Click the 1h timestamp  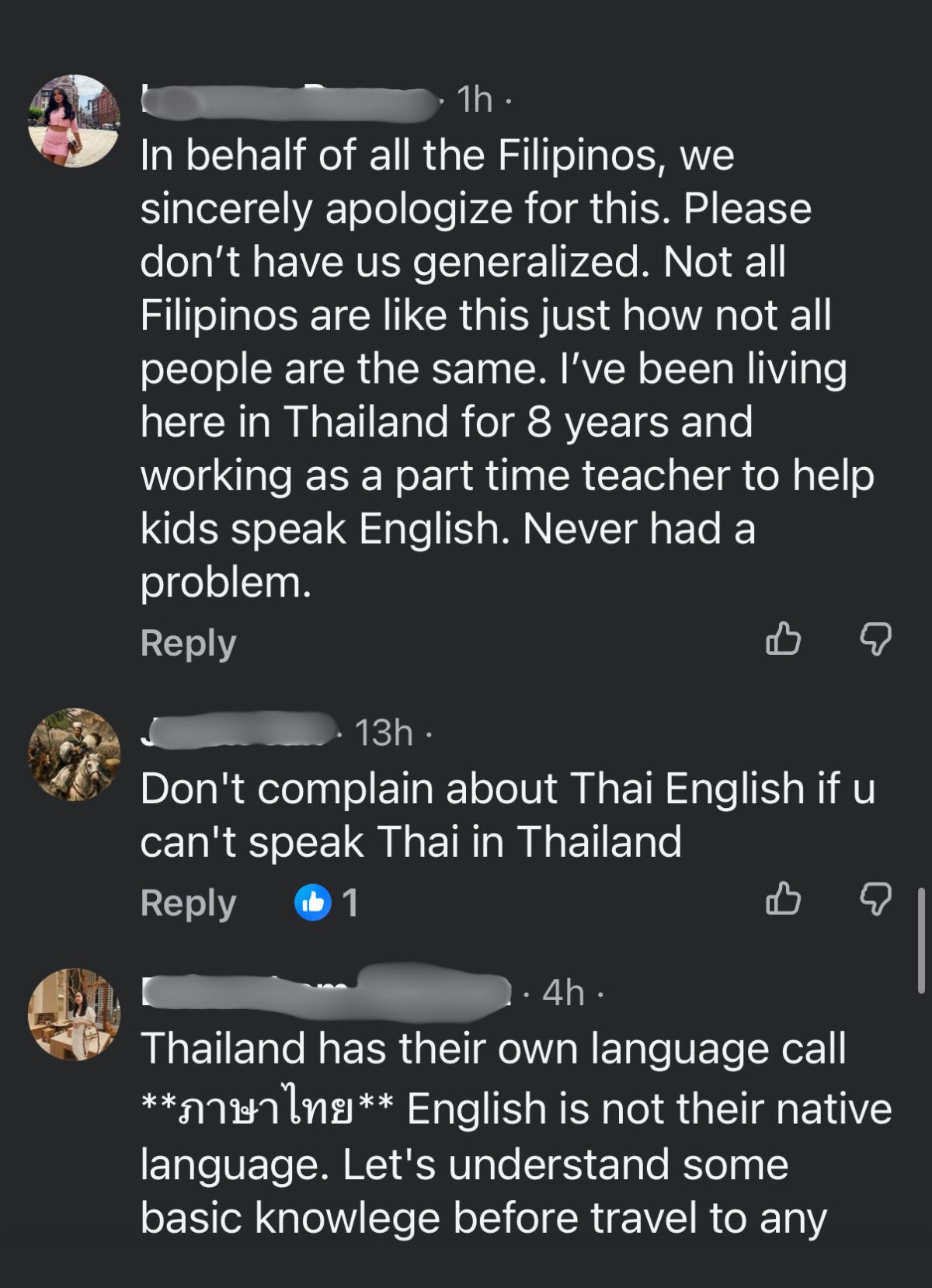475,99
